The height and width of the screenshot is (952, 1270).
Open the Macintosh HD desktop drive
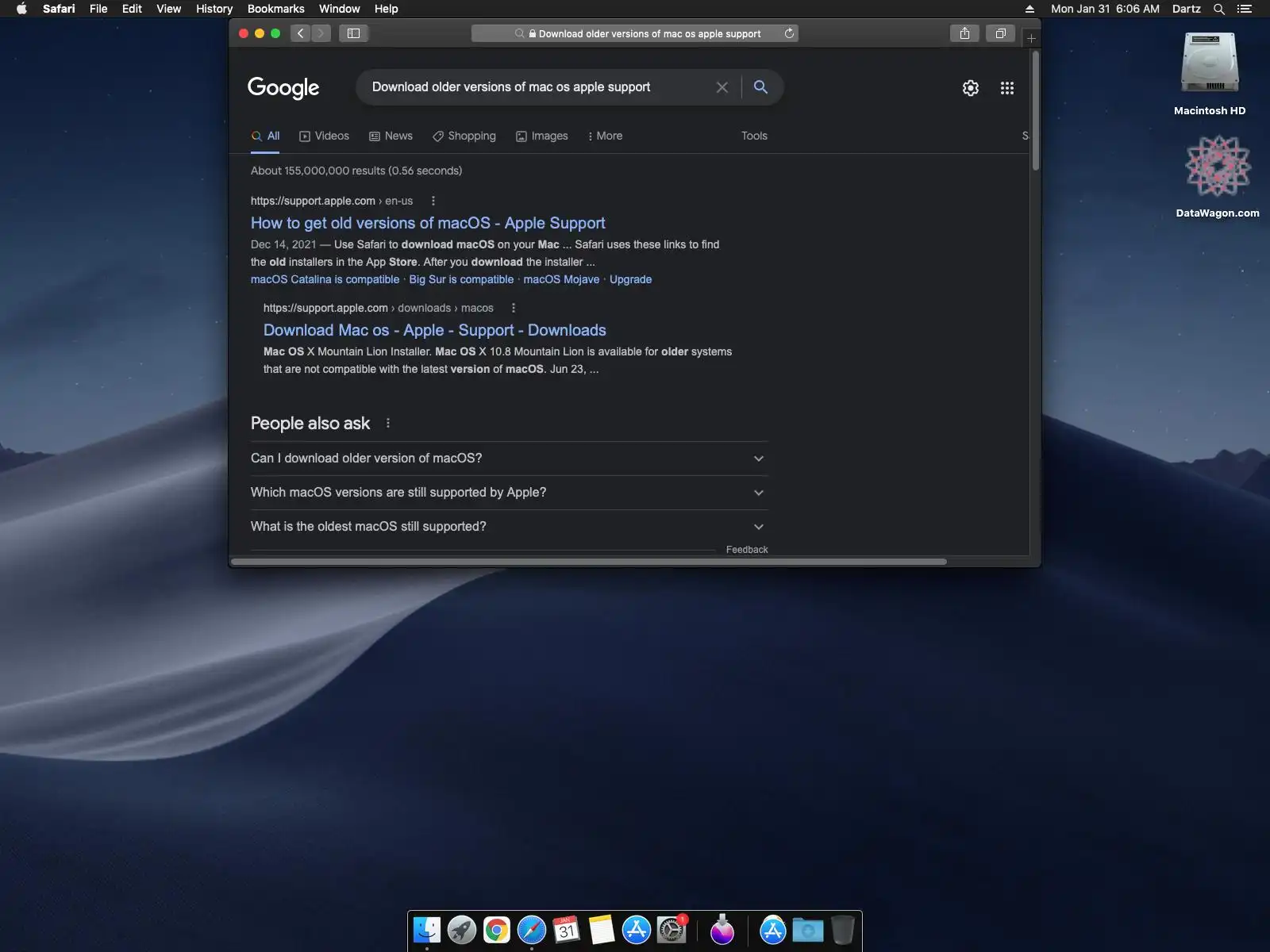click(1210, 74)
